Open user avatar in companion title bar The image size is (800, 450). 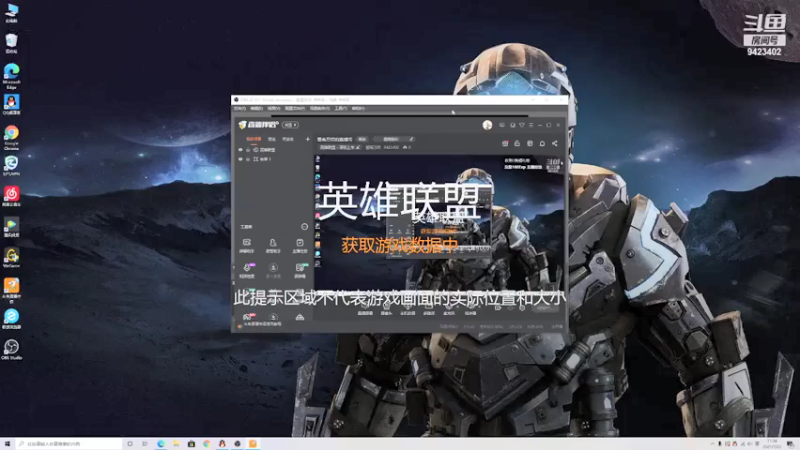click(487, 125)
